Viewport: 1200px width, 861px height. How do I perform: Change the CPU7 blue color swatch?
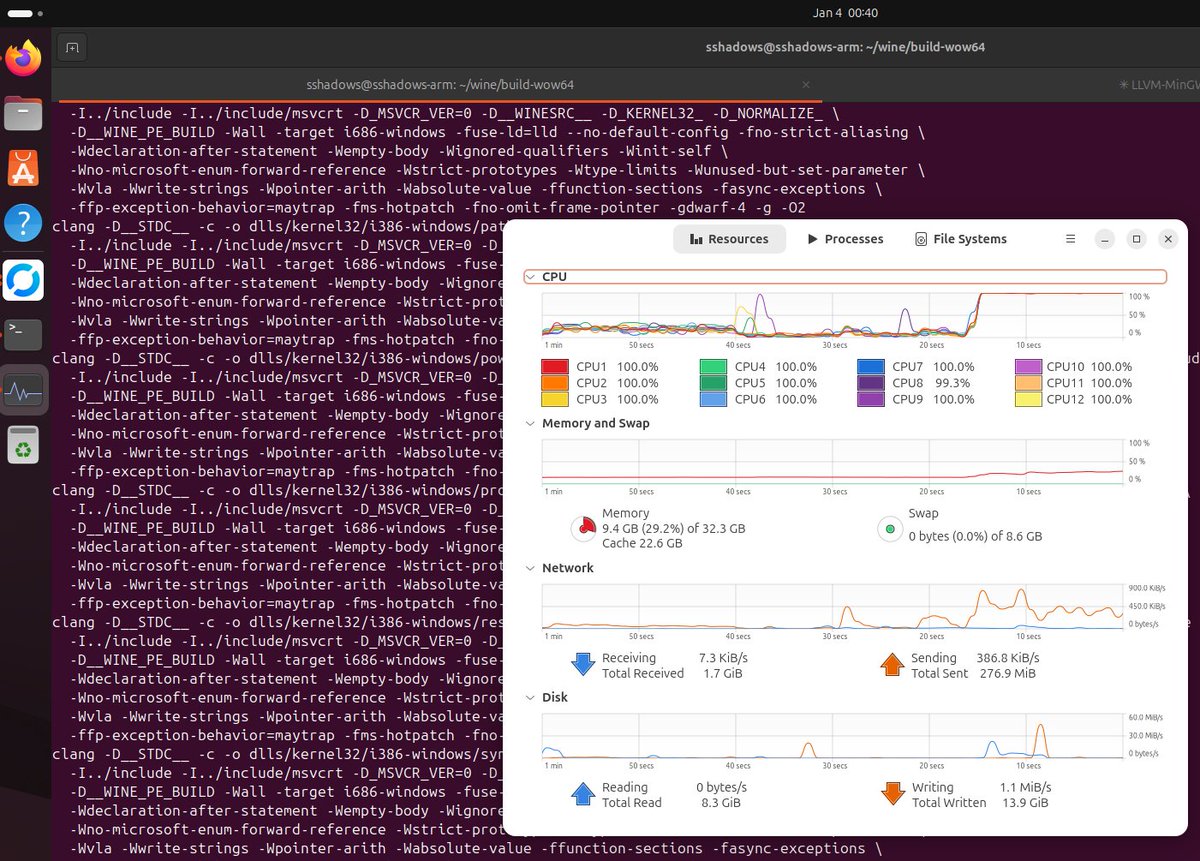871,367
